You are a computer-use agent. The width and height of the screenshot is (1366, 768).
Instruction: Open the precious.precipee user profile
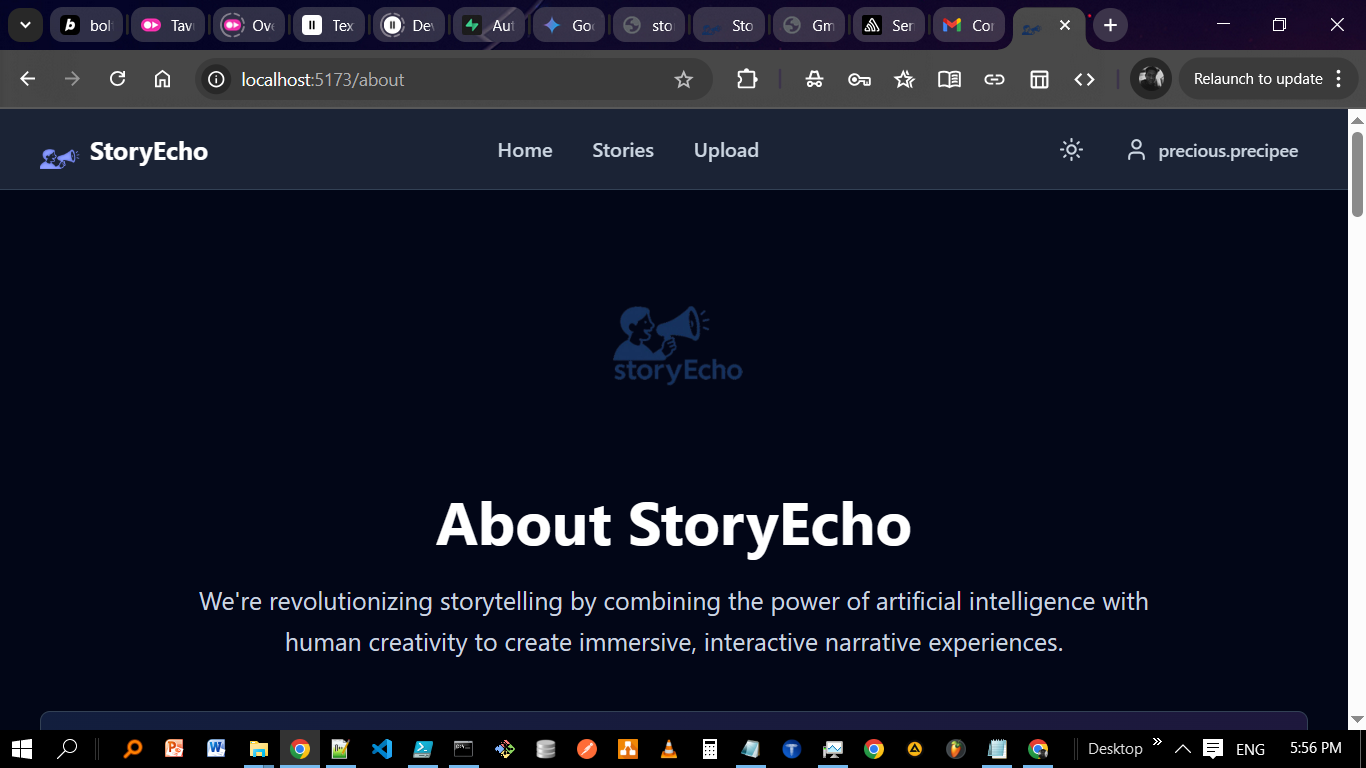tap(1212, 151)
